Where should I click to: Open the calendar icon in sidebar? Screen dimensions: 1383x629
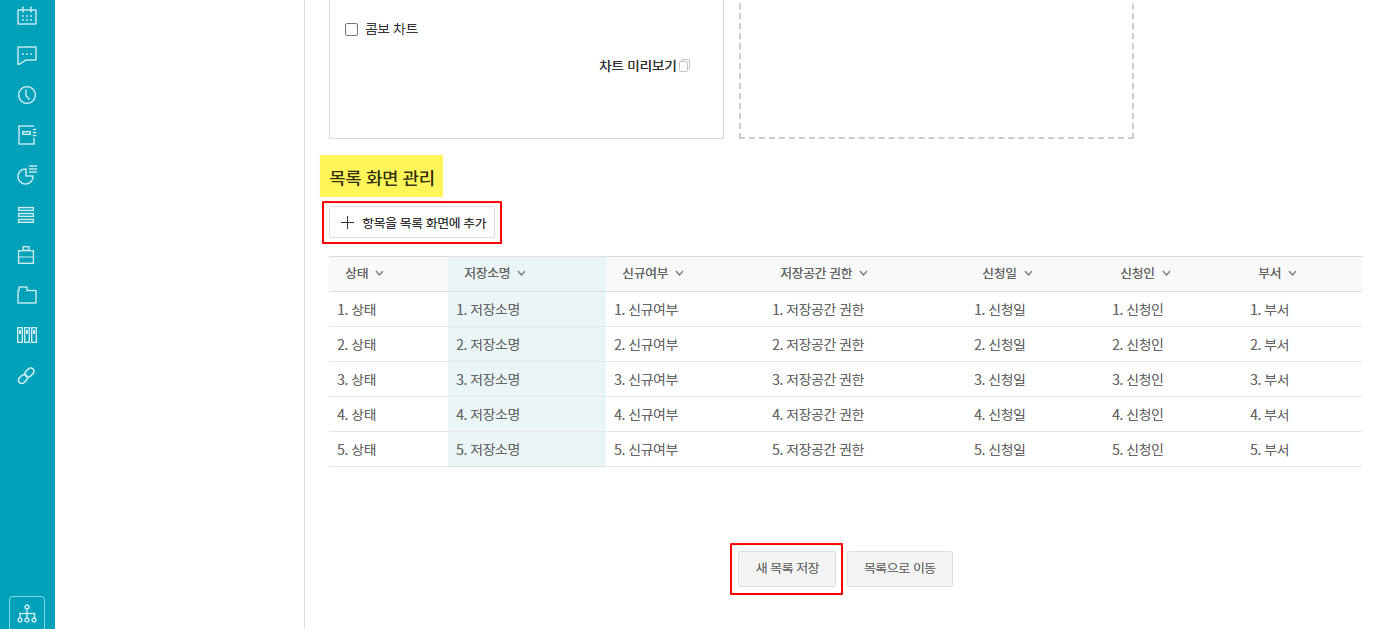click(27, 15)
